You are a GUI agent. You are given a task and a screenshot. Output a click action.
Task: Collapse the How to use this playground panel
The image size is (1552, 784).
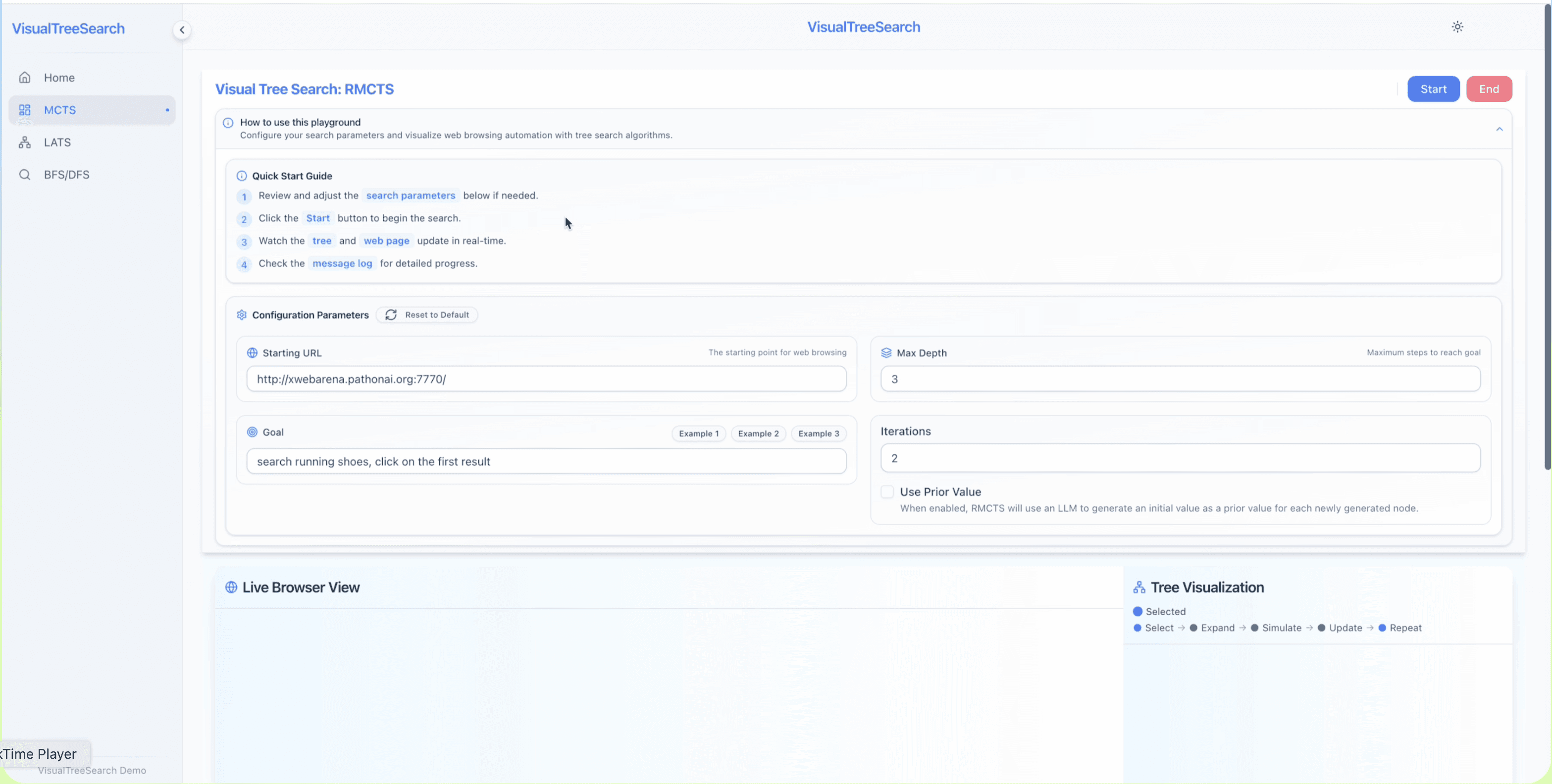pyautogui.click(x=1500, y=129)
